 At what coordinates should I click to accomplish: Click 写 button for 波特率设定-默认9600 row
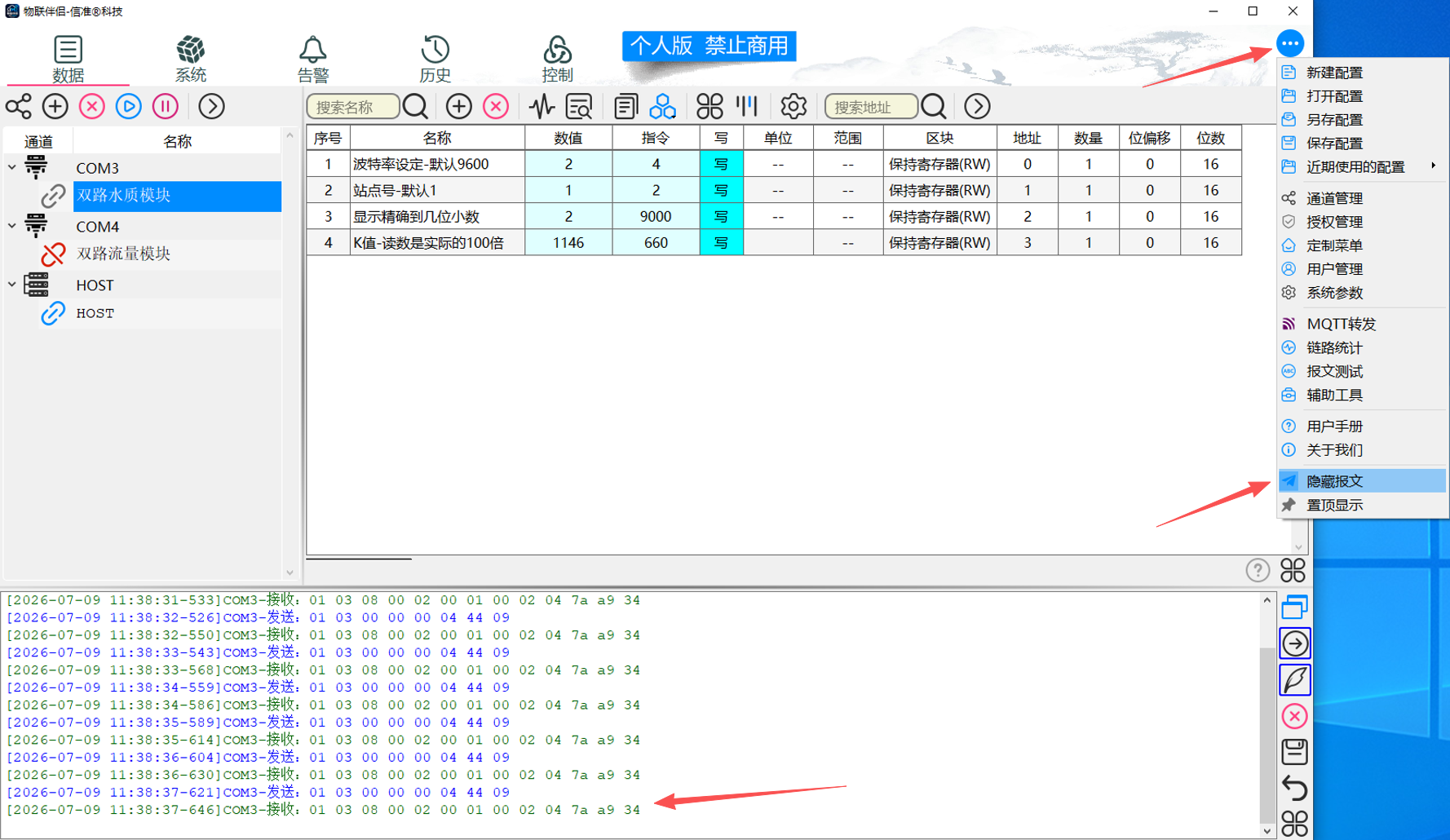click(x=721, y=164)
